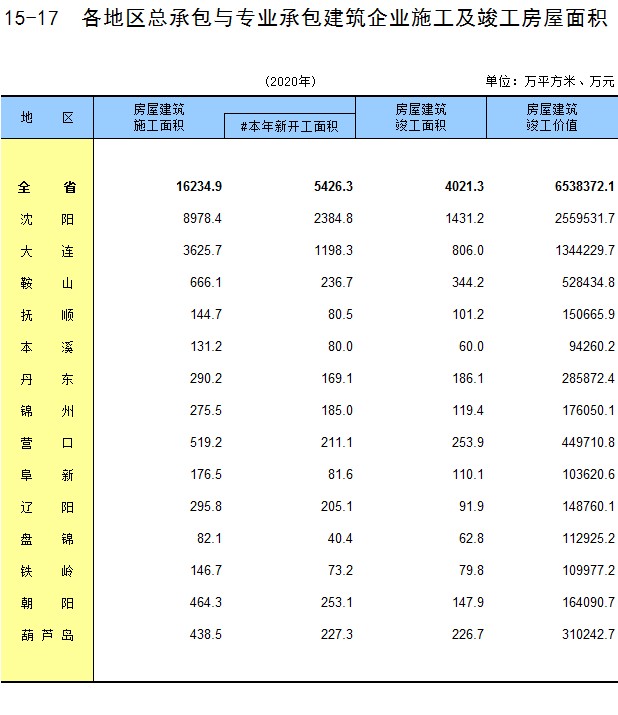Click the unit label 单位：万平方米、万元
The height and width of the screenshot is (715, 618).
pyautogui.click(x=550, y=82)
